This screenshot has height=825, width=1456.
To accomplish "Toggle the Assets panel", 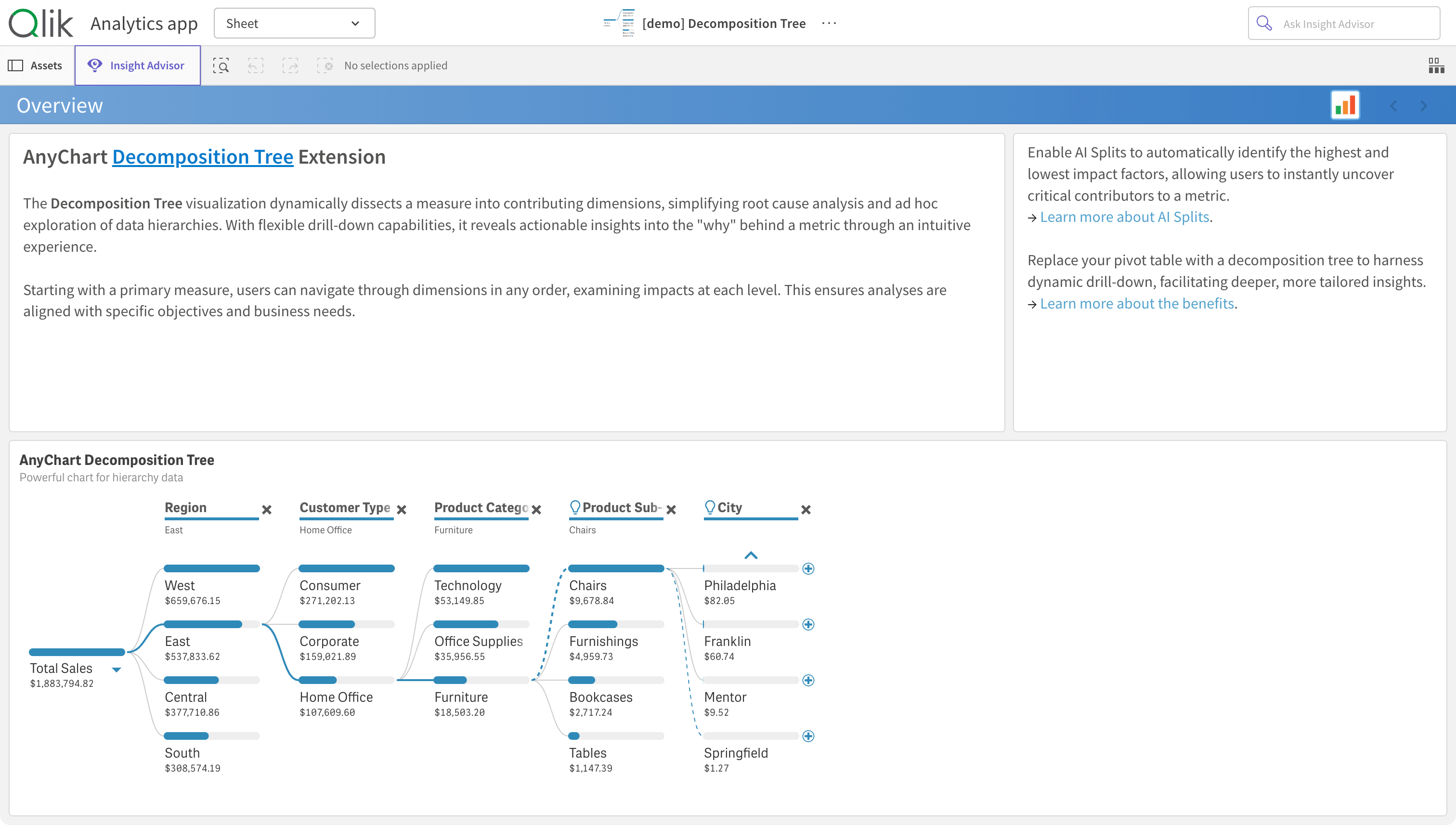I will click(x=36, y=66).
